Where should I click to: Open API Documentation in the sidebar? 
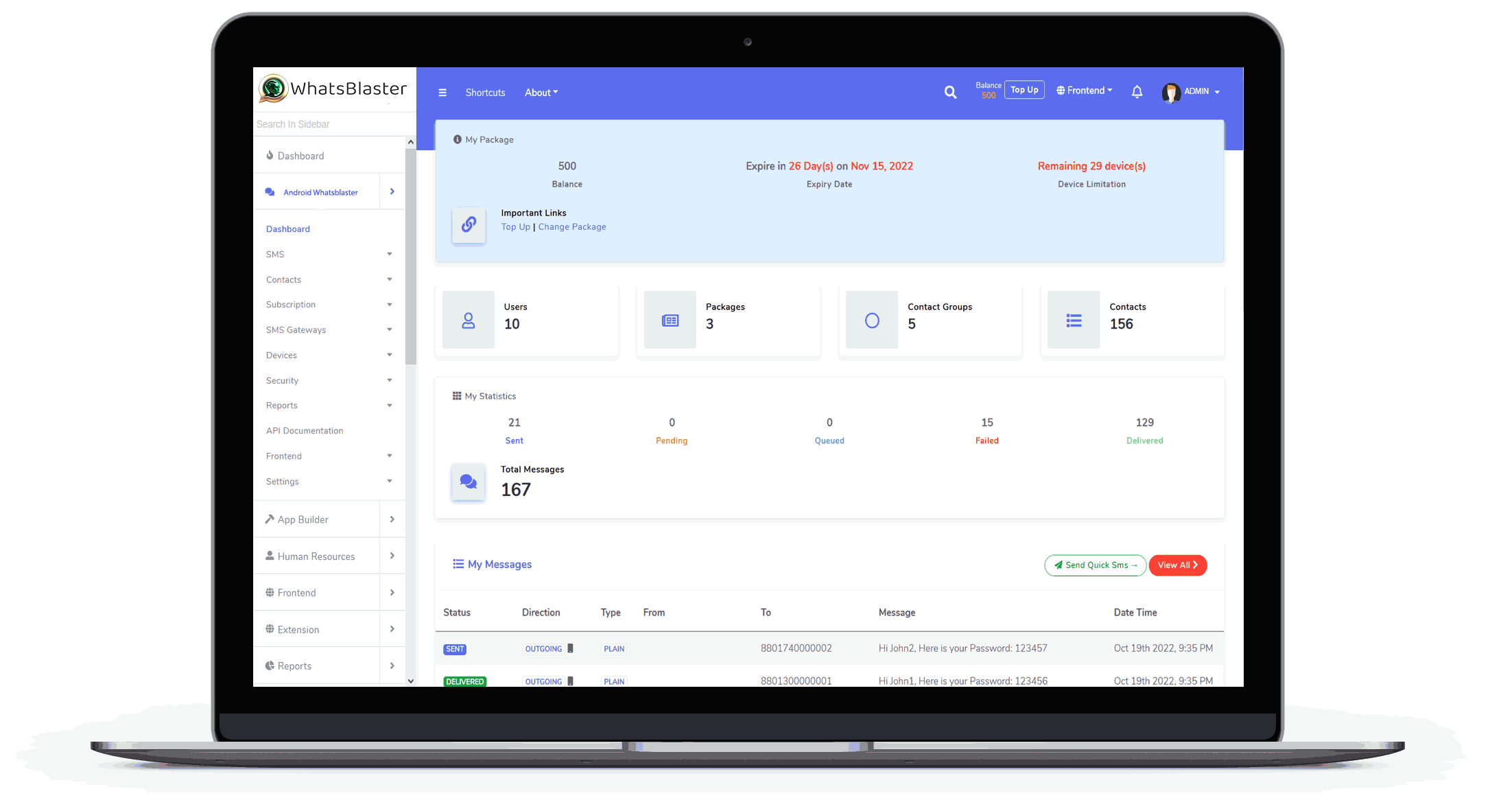305,431
